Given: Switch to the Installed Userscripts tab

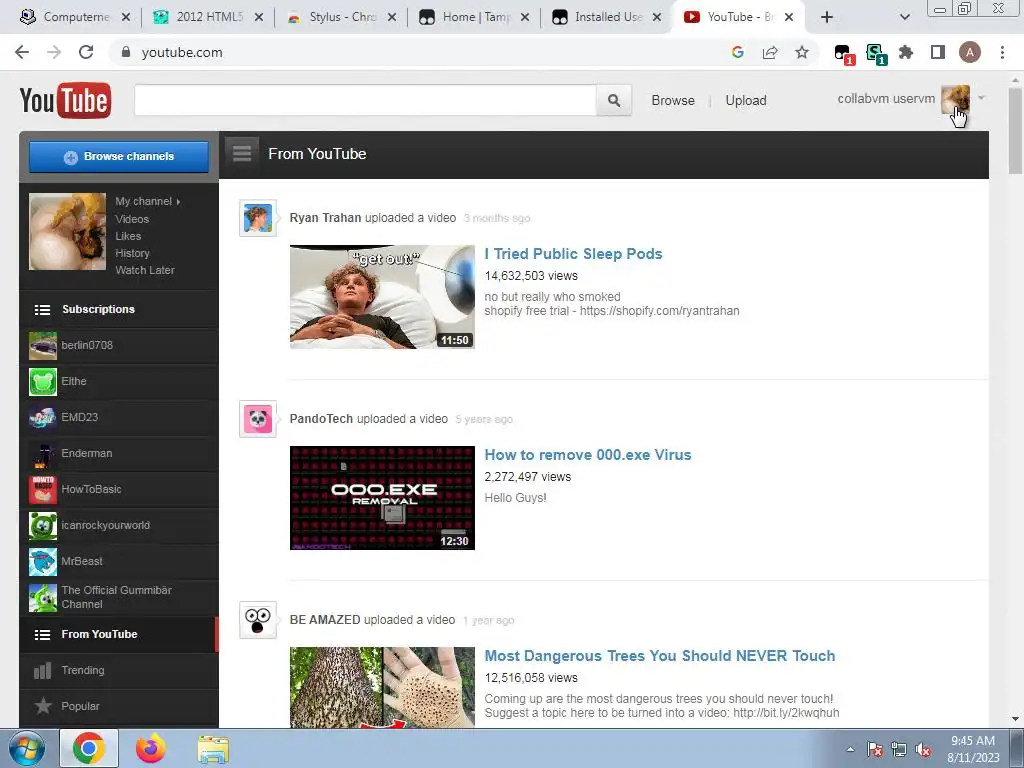Looking at the screenshot, I should click(607, 17).
